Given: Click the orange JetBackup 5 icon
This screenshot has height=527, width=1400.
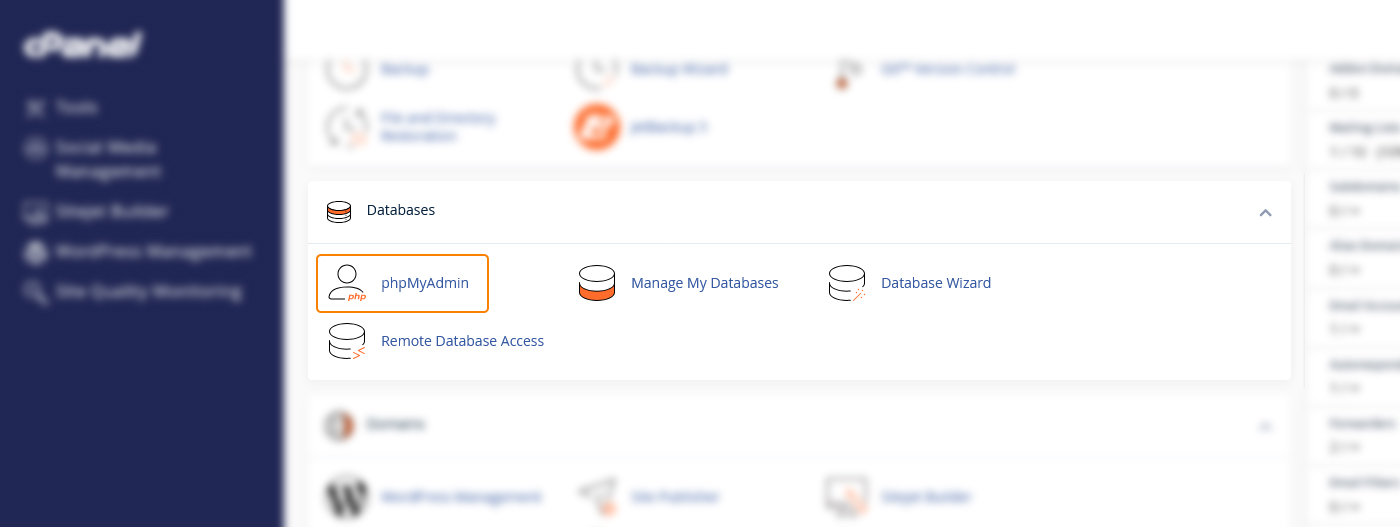Looking at the screenshot, I should (x=597, y=127).
